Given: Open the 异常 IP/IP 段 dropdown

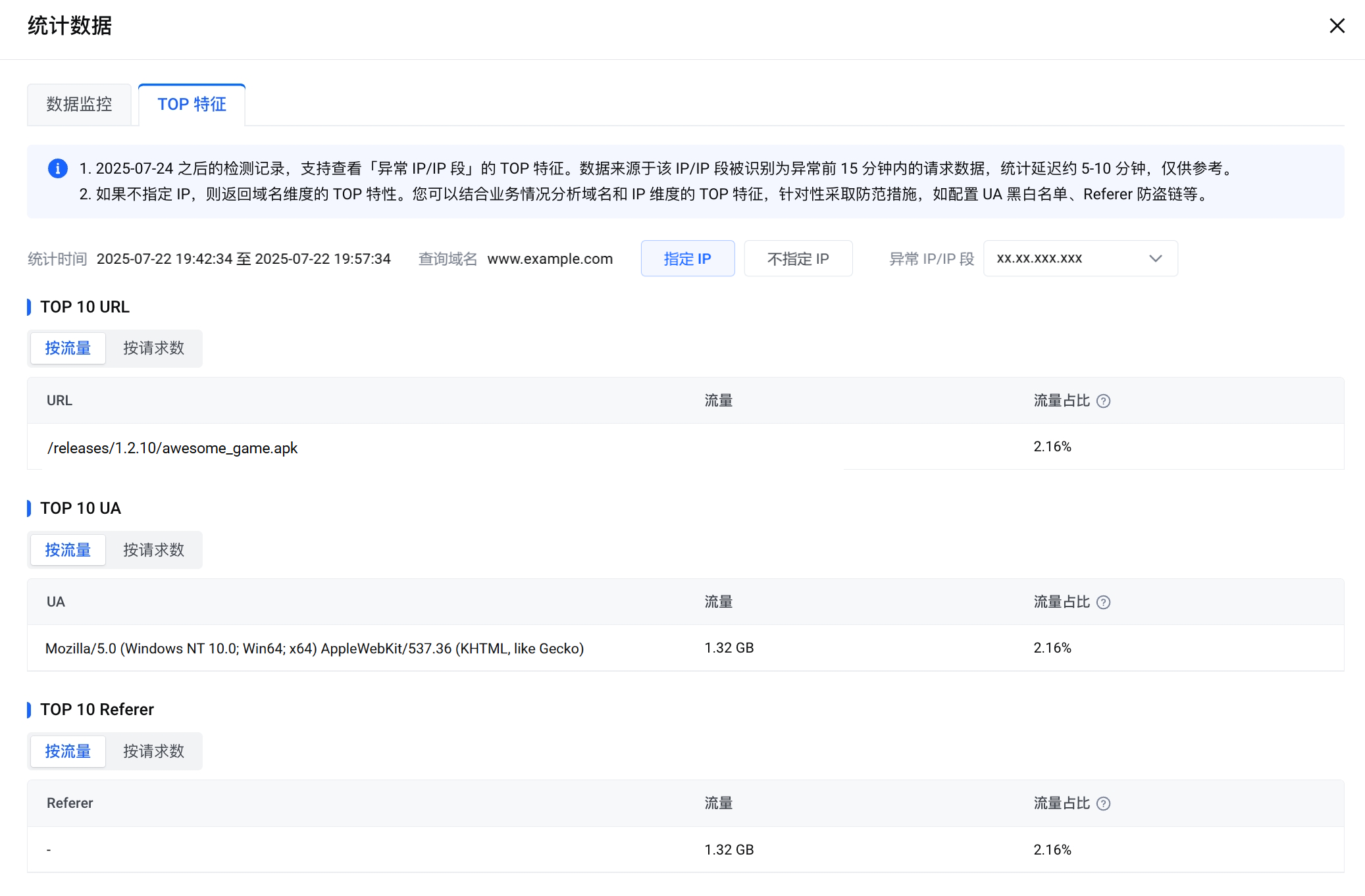Looking at the screenshot, I should pos(1079,259).
